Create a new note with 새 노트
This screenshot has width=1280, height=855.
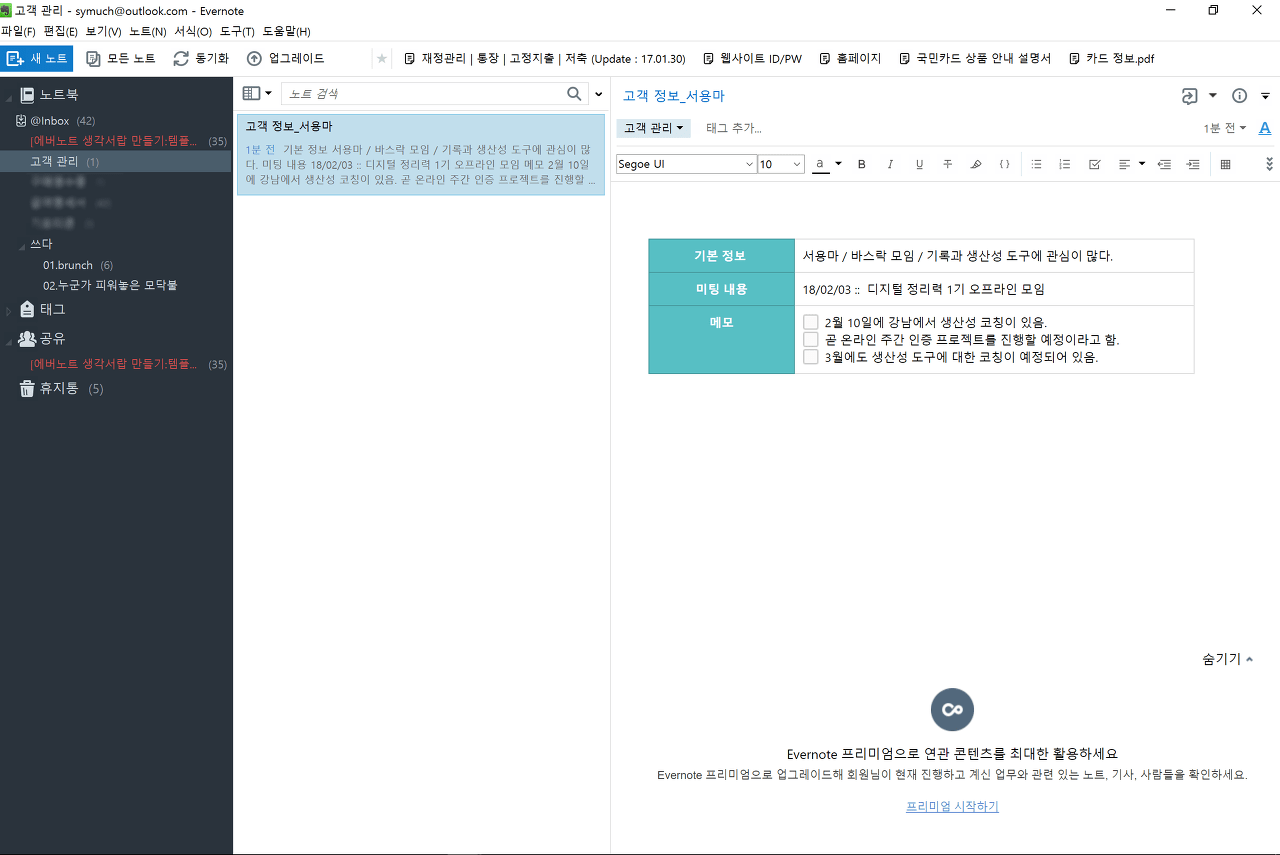(x=37, y=59)
